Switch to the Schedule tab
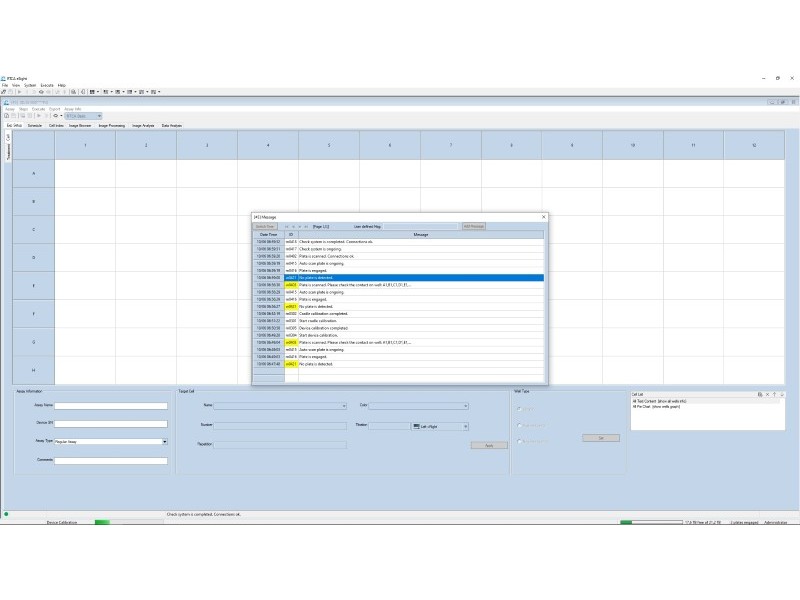 [x=35, y=126]
